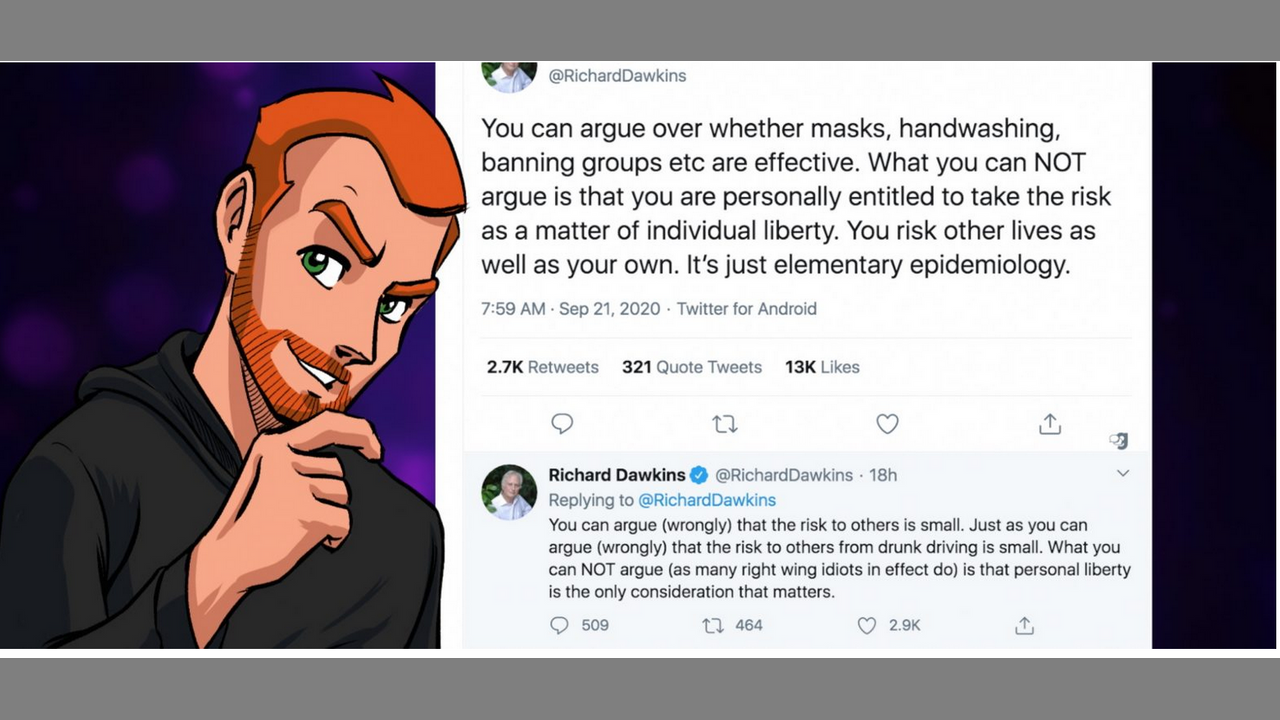Share the reply tweet via its upload icon
This screenshot has width=1280, height=720.
pyautogui.click(x=1024, y=625)
